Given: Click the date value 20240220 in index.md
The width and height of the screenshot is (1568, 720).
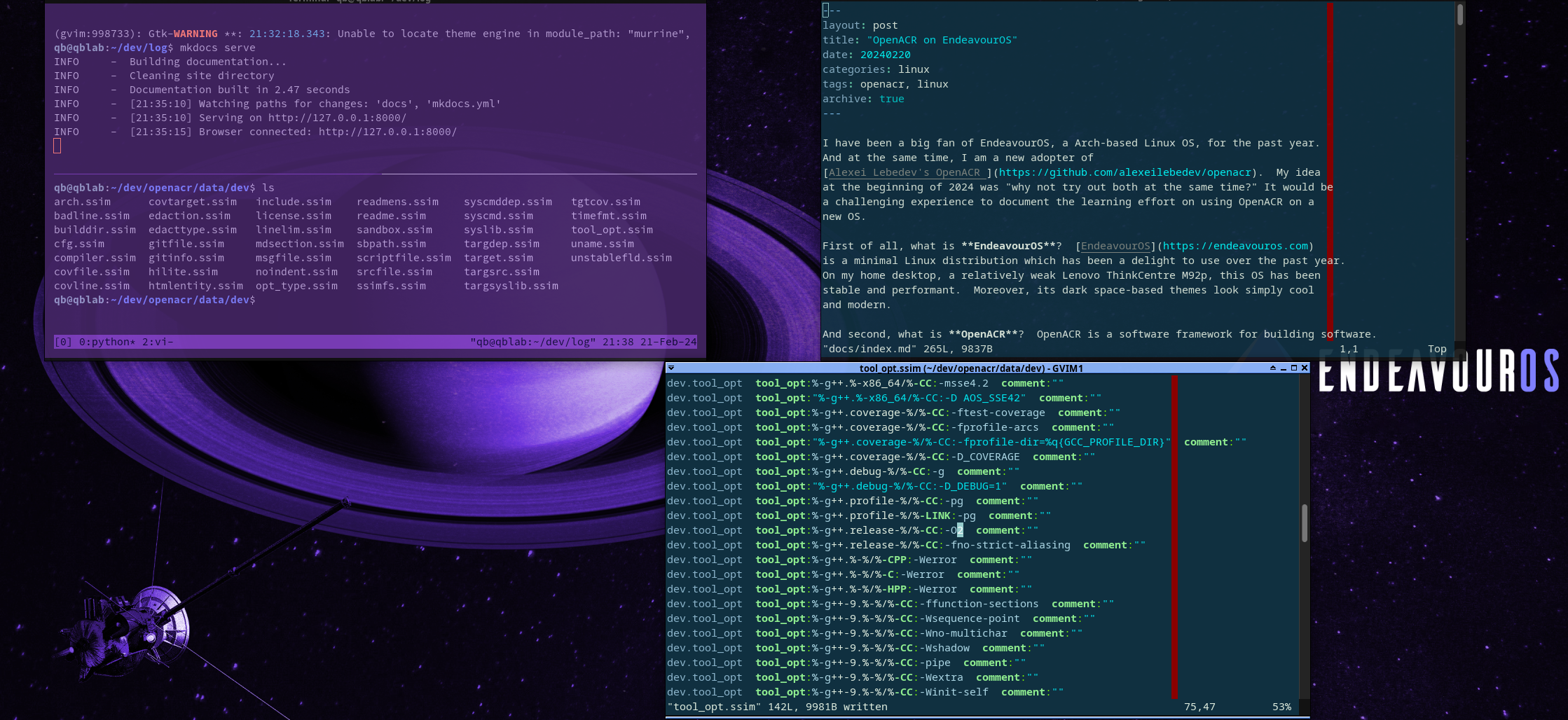Looking at the screenshot, I should 886,55.
